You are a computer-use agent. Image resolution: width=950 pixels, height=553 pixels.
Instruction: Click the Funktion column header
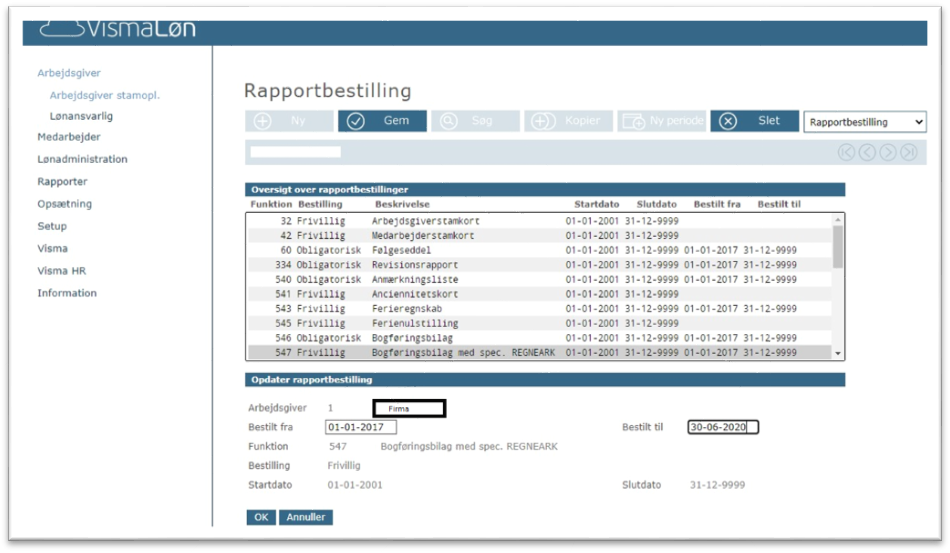271,204
